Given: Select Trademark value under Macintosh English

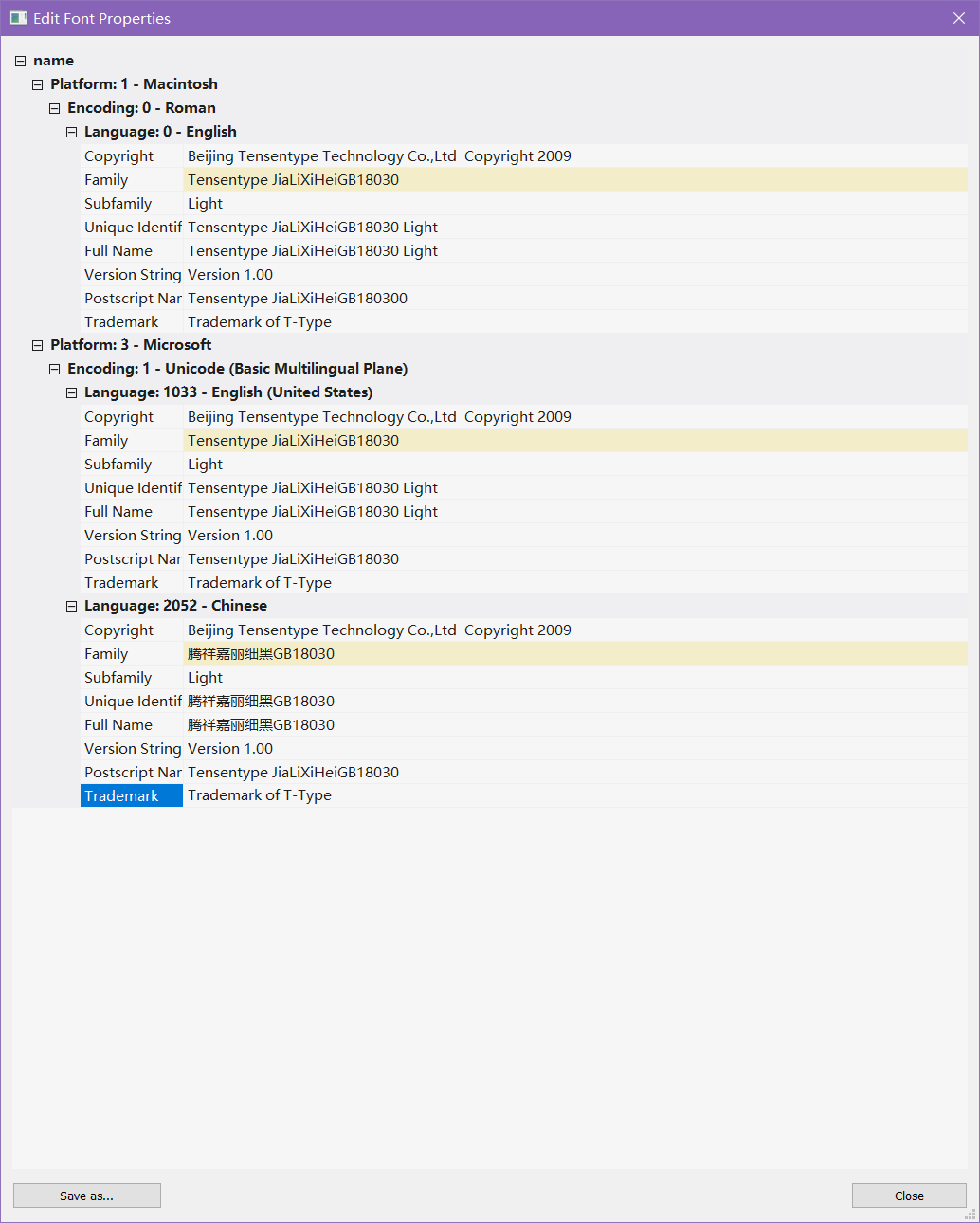Looking at the screenshot, I should 575,321.
